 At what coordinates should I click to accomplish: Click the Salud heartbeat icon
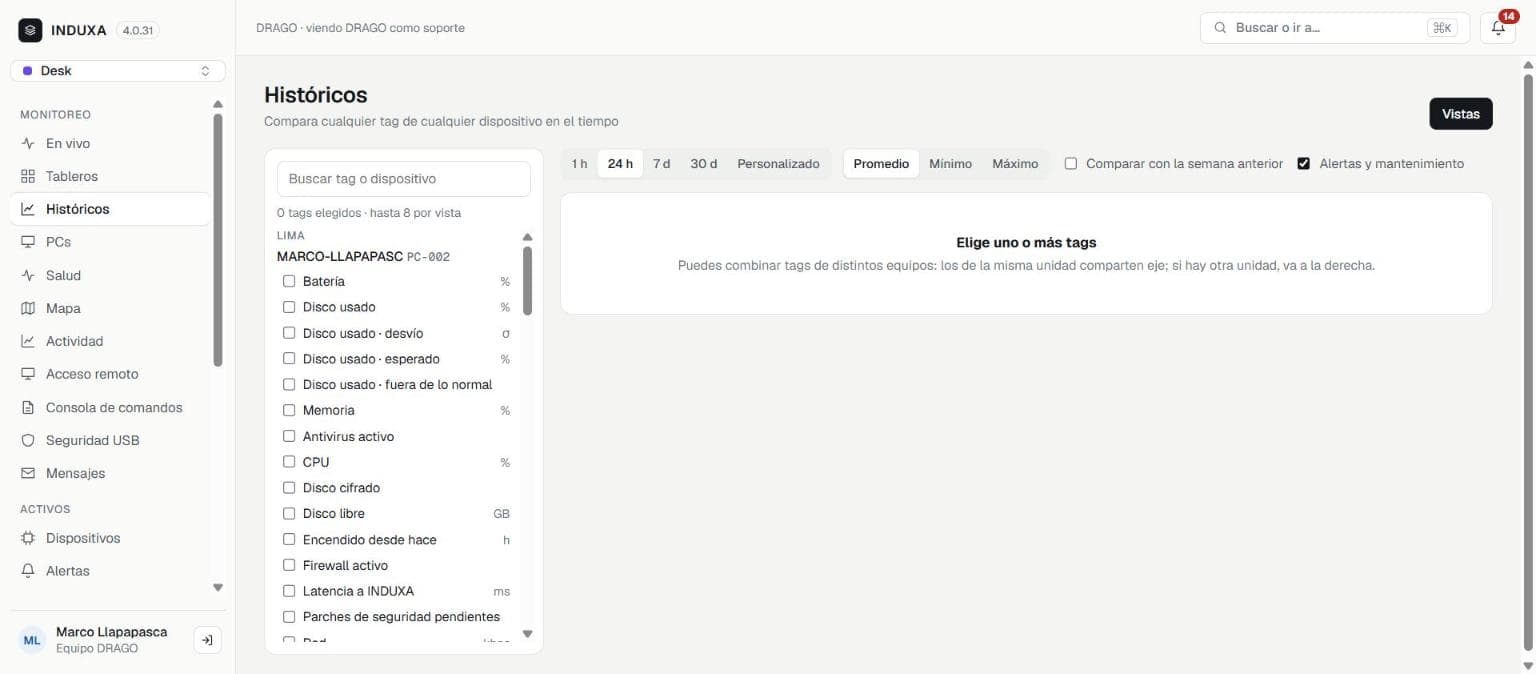pos(28,275)
